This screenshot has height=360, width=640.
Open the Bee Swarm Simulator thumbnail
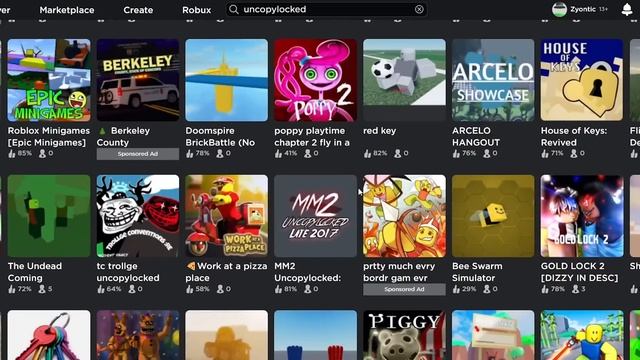(x=493, y=216)
